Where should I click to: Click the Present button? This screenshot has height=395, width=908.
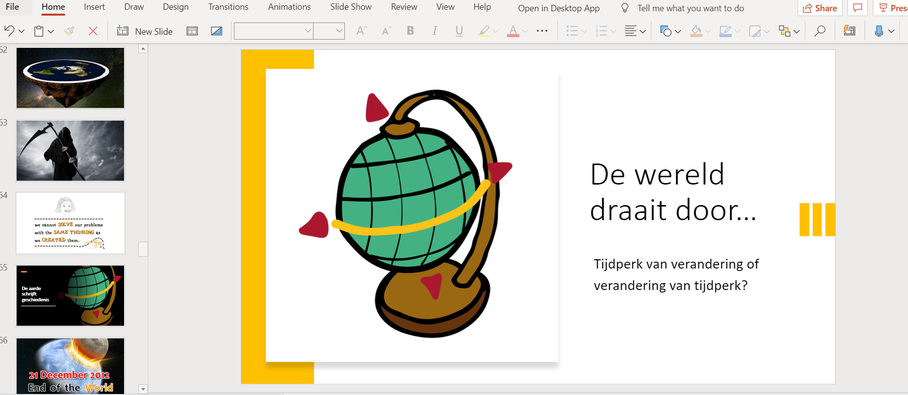(891, 8)
